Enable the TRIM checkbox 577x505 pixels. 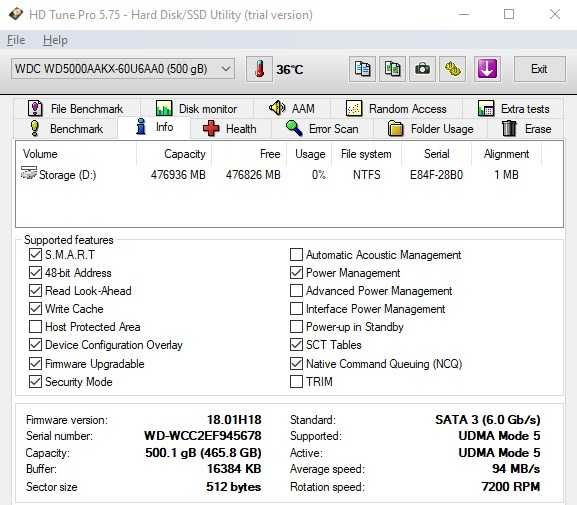click(296, 382)
